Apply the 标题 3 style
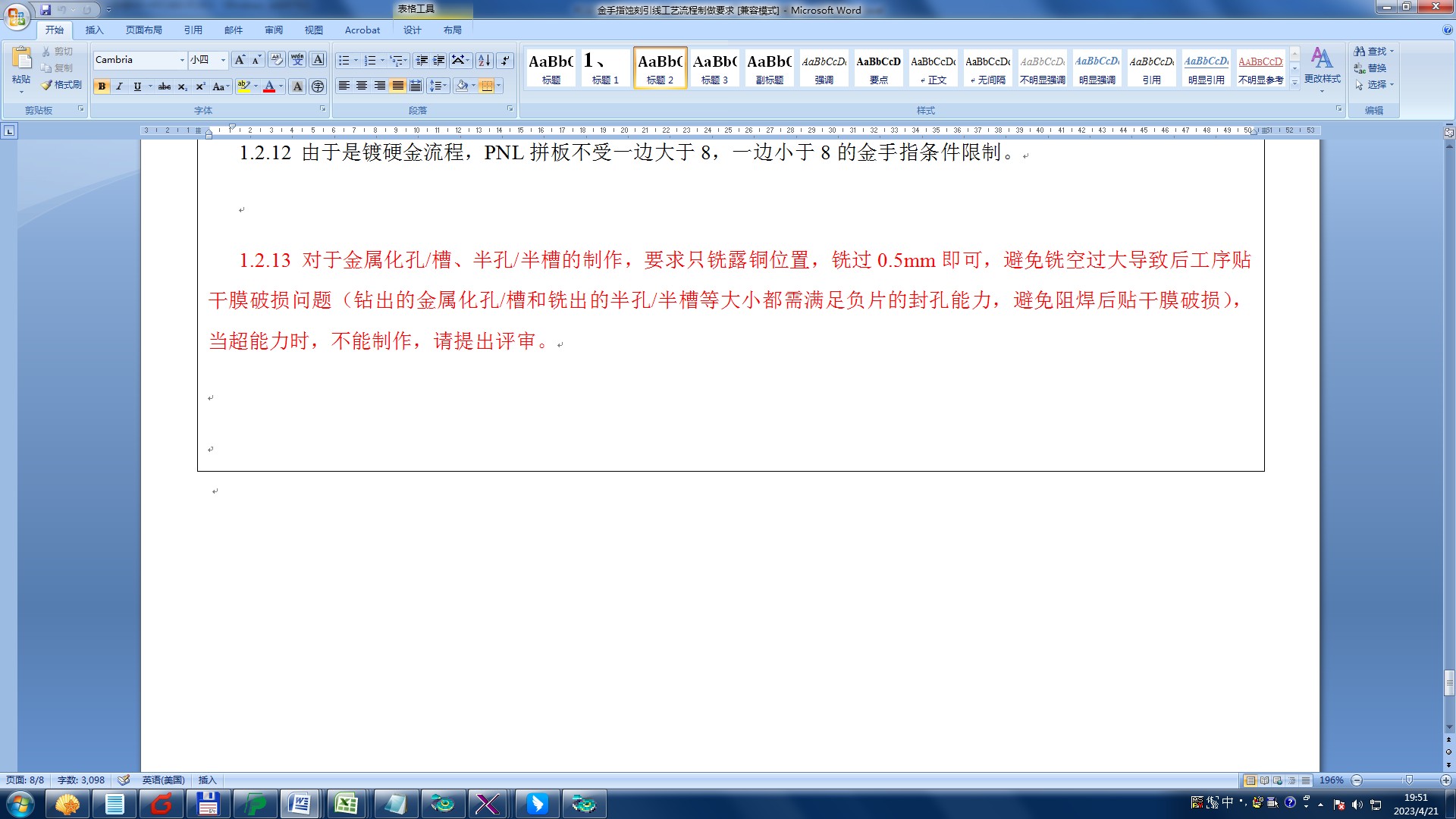 tap(715, 68)
